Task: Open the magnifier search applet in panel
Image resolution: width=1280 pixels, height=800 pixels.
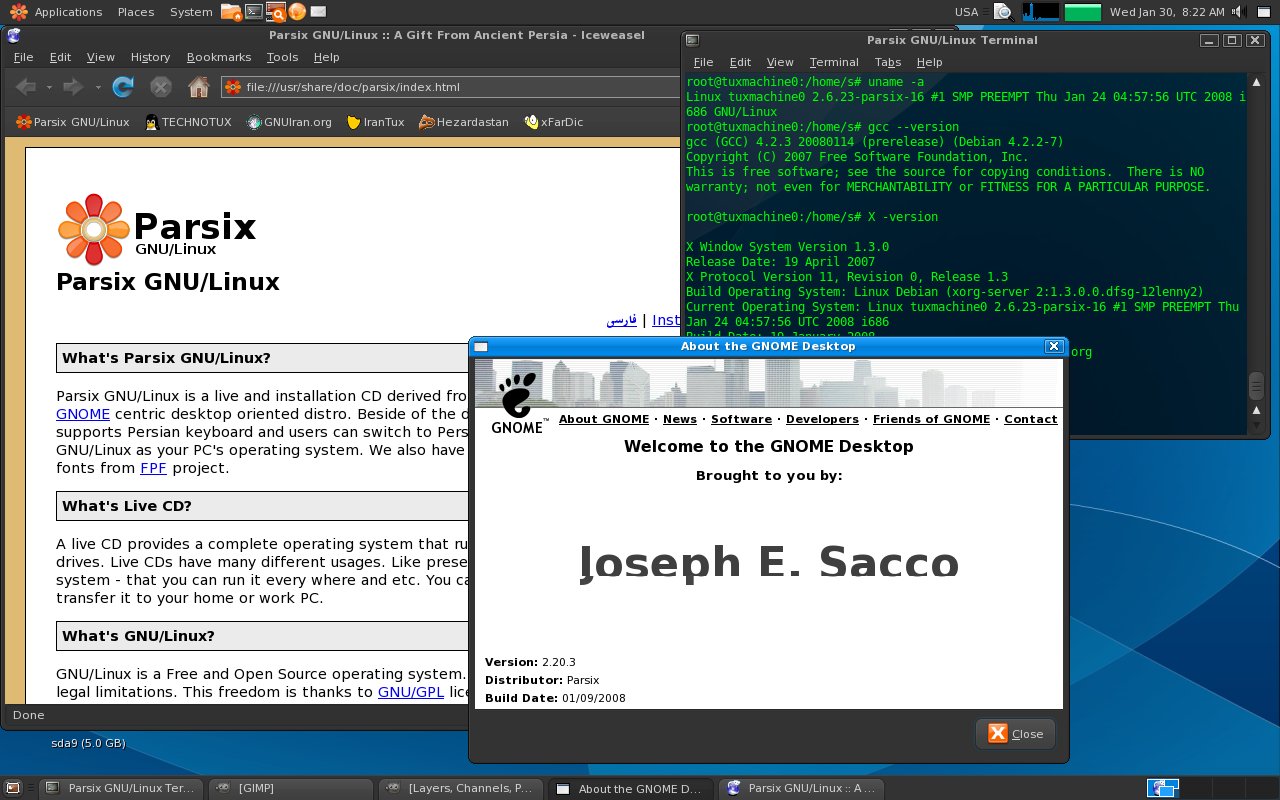Action: click(x=1004, y=12)
